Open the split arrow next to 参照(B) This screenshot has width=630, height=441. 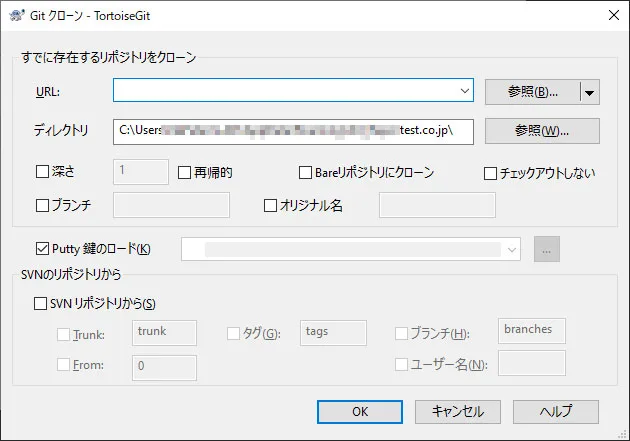[x=590, y=92]
